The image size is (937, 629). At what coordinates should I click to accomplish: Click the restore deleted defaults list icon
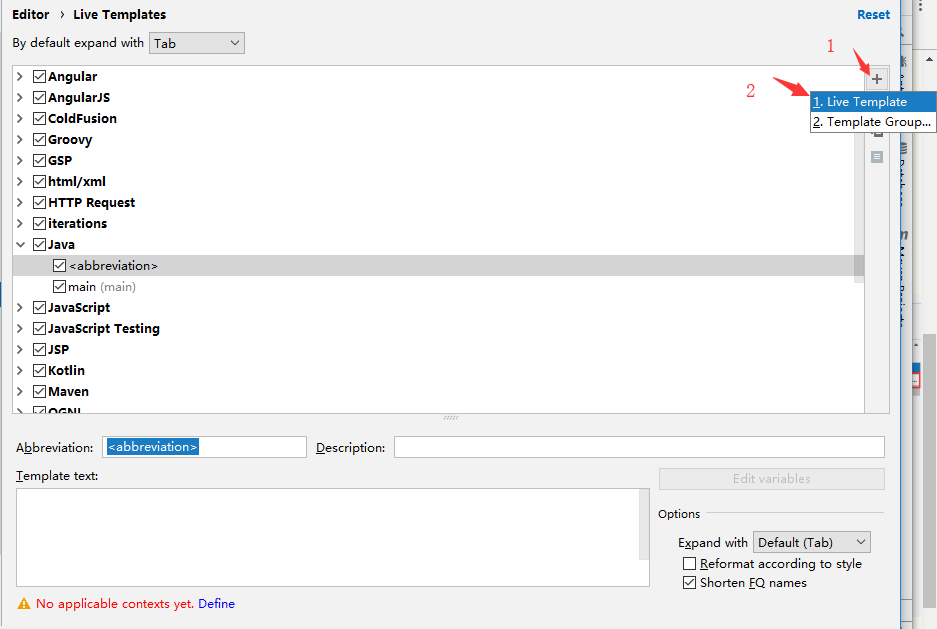point(877,157)
